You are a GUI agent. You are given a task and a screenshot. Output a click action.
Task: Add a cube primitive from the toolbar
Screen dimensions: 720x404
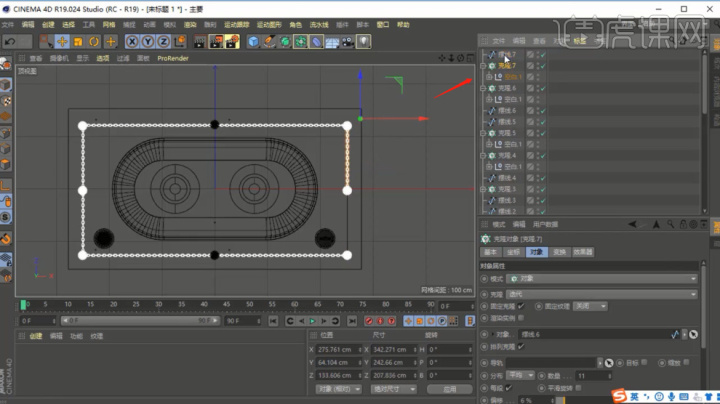pos(254,41)
